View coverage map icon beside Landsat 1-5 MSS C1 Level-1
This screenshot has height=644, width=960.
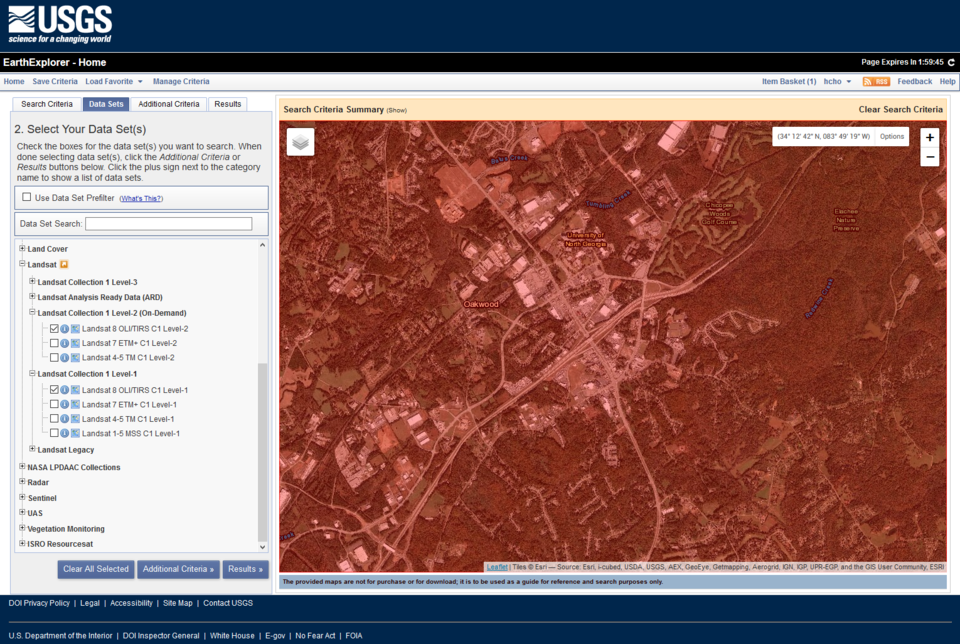(75, 433)
